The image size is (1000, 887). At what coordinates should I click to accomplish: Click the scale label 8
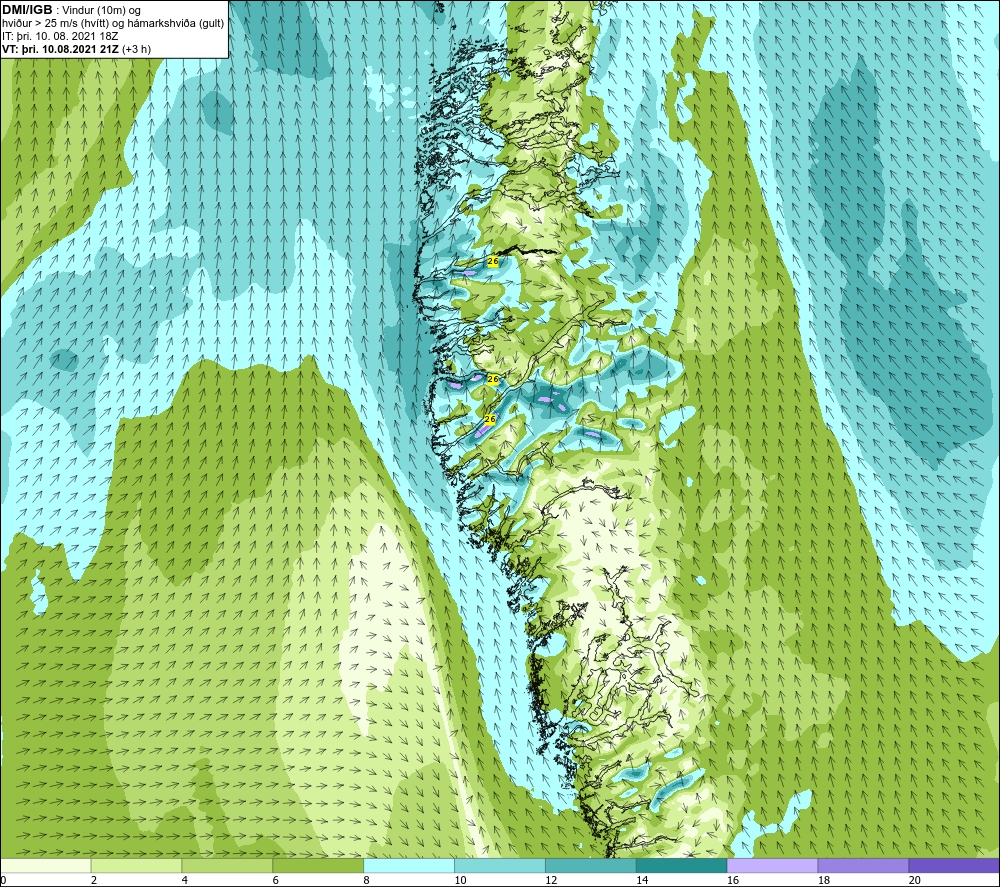click(367, 880)
